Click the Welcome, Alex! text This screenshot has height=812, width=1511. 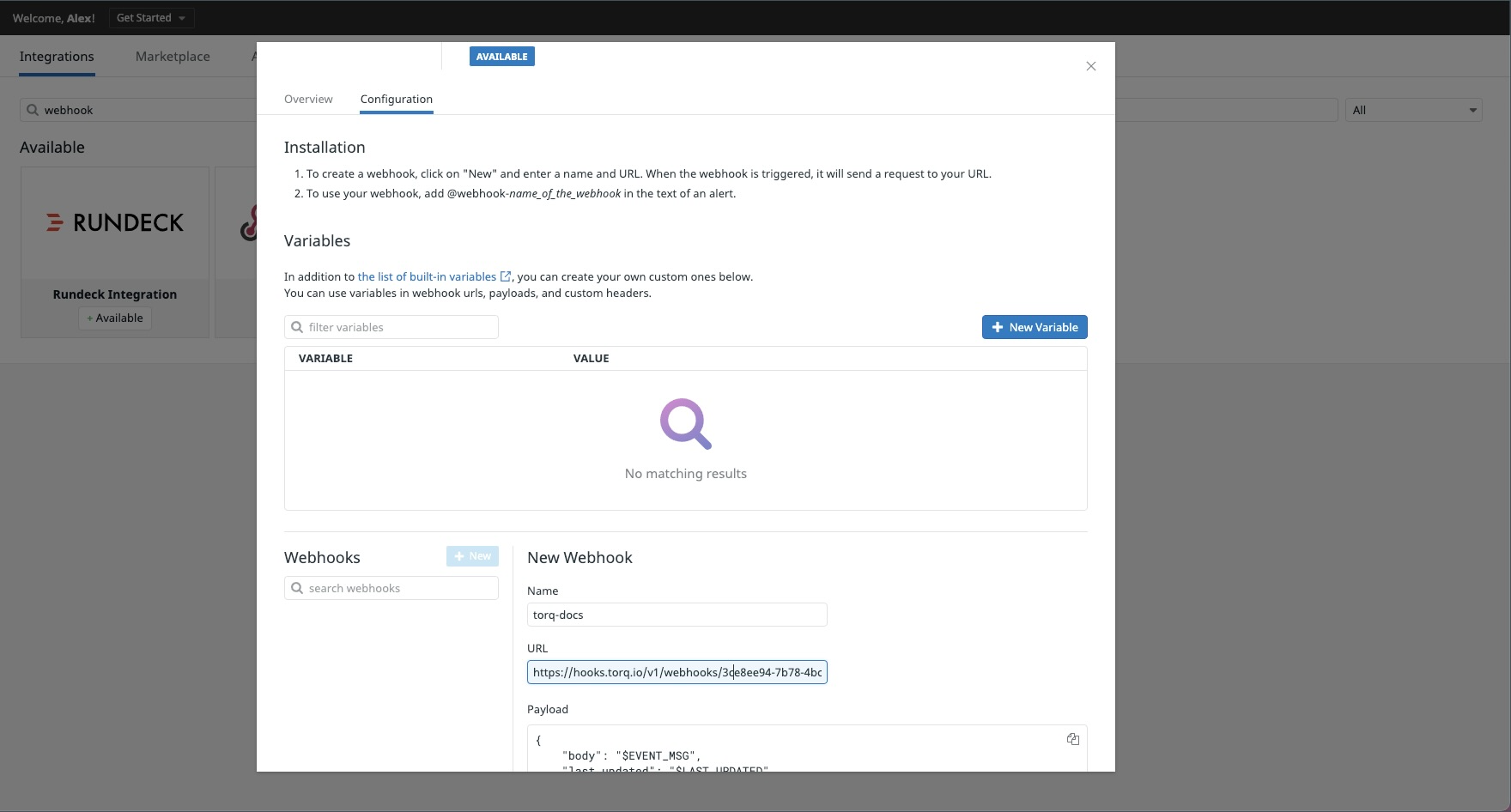coord(53,18)
